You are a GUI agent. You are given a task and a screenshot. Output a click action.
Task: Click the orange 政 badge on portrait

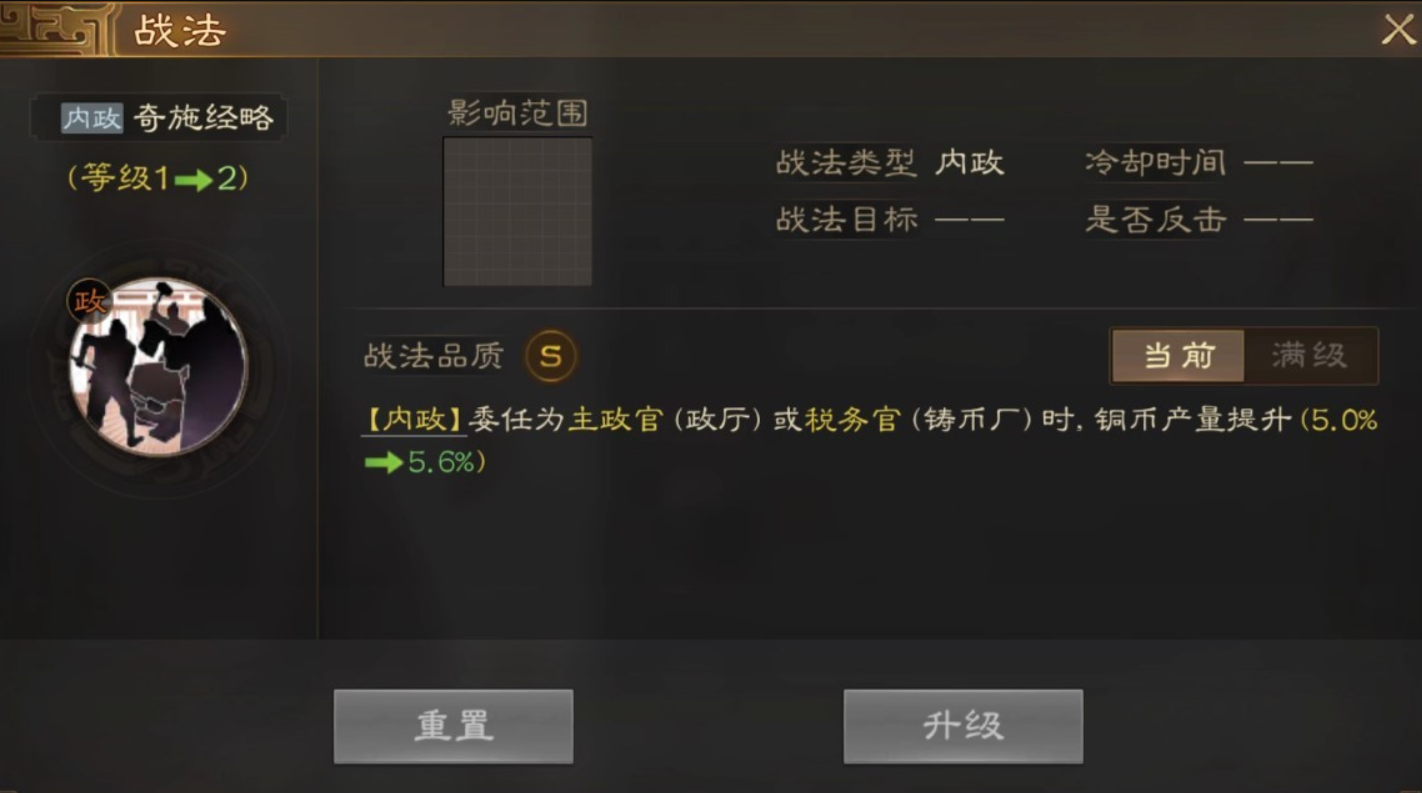pyautogui.click(x=88, y=300)
